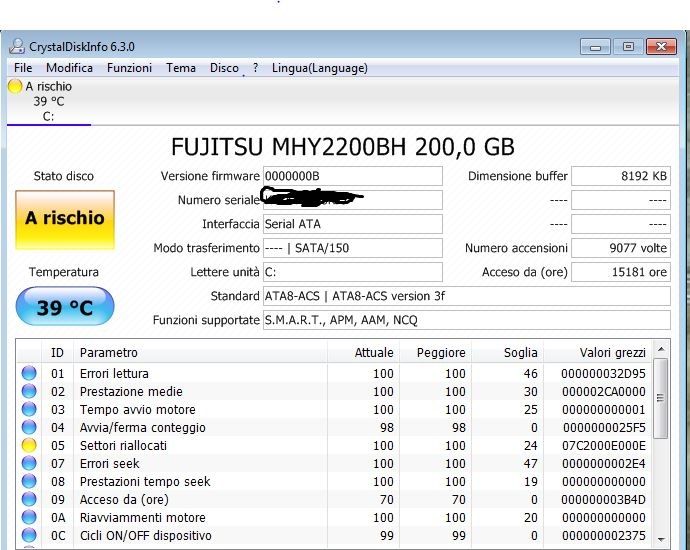690x550 pixels.
Task: Click the yellow warning dot for Settori riallocati
Action: point(29,445)
